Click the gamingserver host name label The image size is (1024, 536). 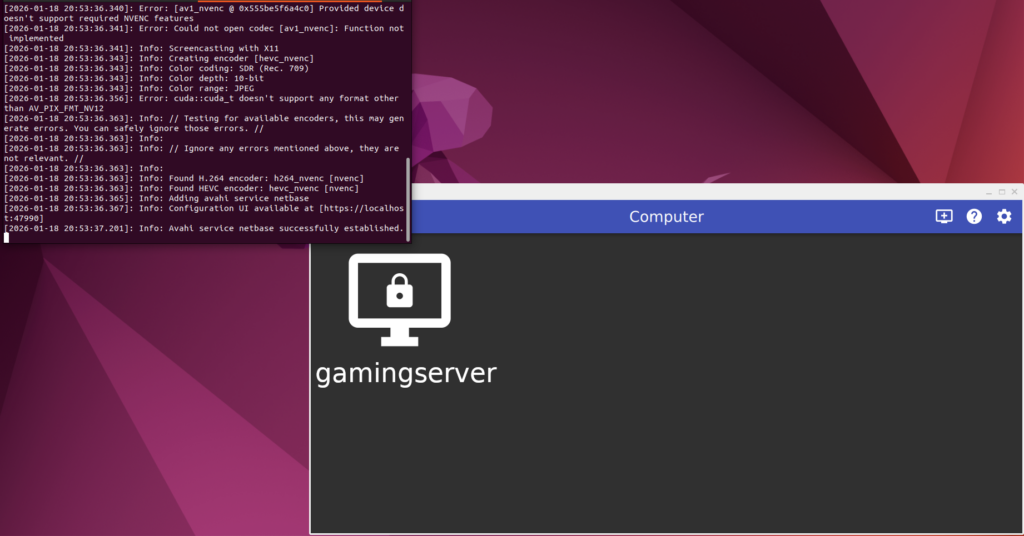click(x=406, y=373)
